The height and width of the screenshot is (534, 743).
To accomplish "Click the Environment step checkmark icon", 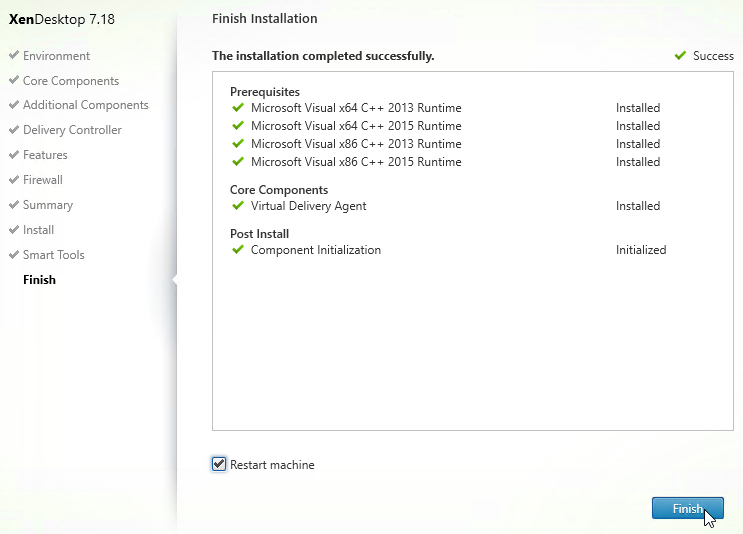I will [x=14, y=55].
